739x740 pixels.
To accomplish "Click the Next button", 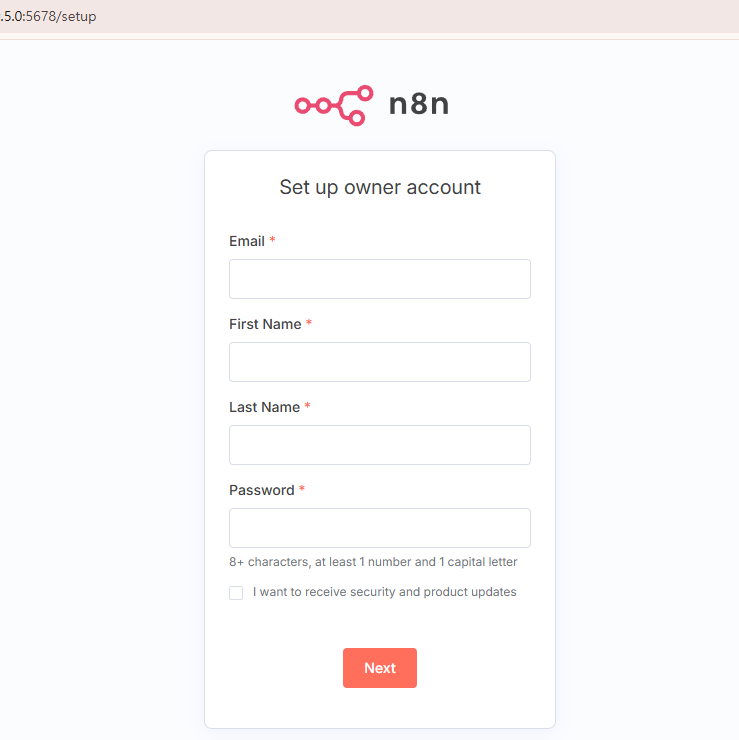I will pyautogui.click(x=380, y=668).
